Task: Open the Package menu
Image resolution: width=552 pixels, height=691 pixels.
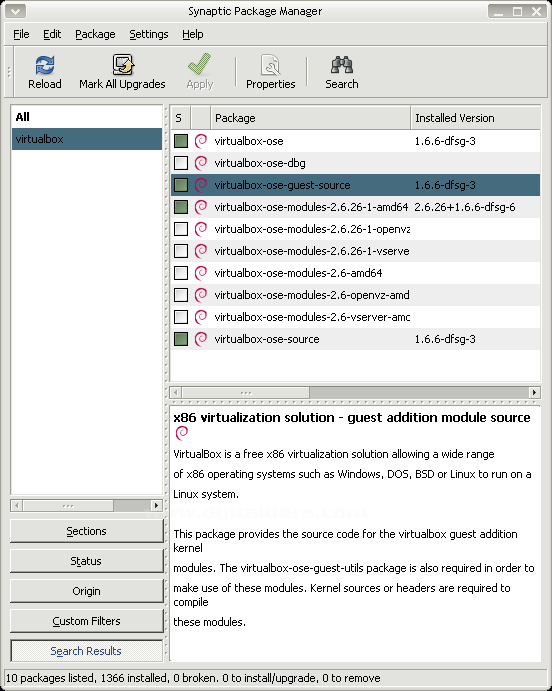Action: 95,34
